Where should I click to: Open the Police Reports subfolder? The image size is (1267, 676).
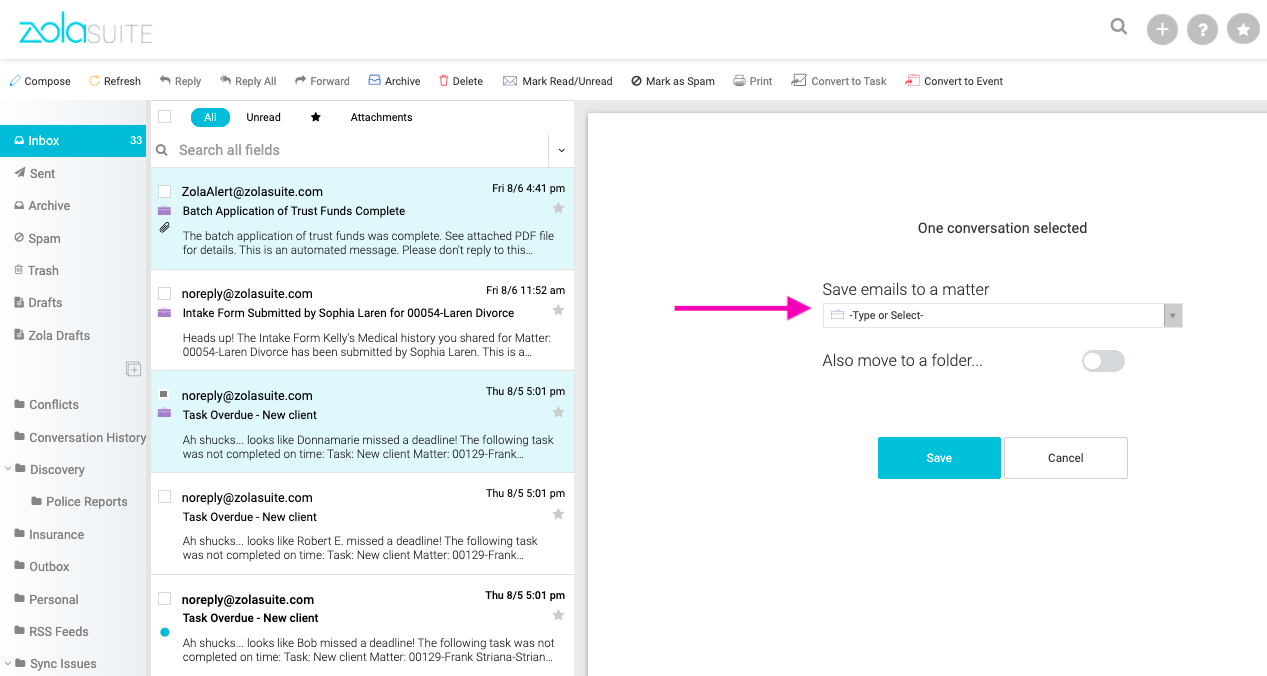tap(79, 502)
